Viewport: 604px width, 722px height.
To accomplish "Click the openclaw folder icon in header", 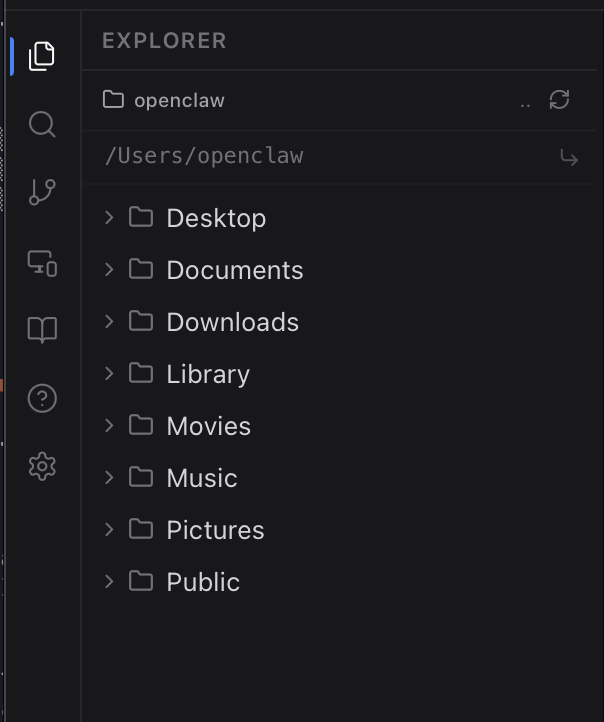I will (113, 99).
